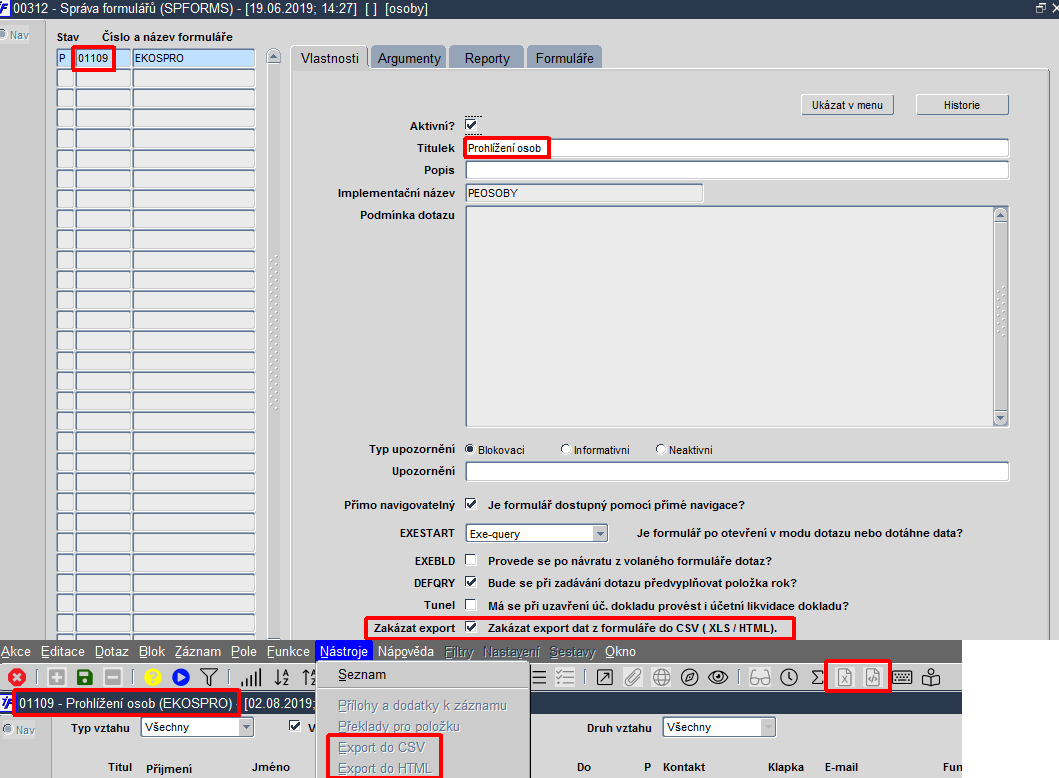Click the bar chart icon in toolbar
This screenshot has height=778, width=1059.
(x=251, y=677)
